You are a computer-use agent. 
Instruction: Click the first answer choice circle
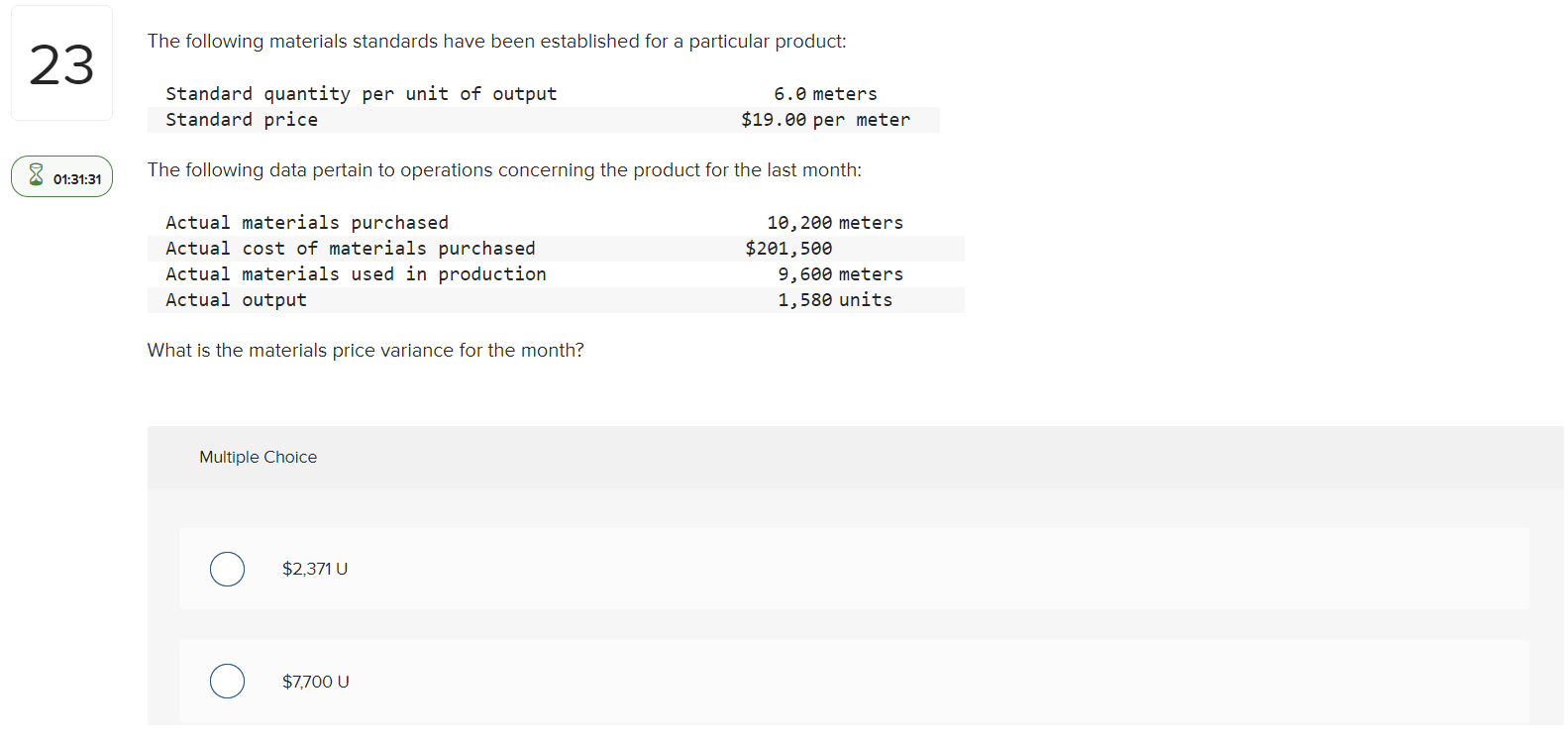tap(227, 569)
